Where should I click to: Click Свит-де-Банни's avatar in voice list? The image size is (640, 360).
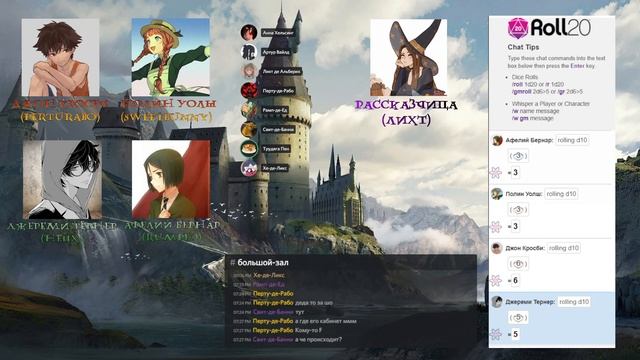[x=249, y=129]
